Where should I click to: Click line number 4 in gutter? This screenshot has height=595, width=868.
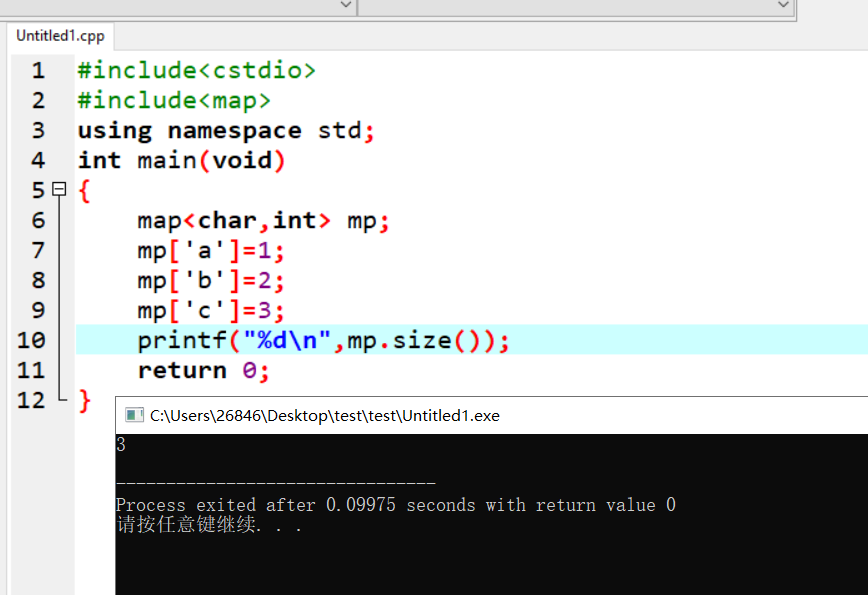(38, 160)
